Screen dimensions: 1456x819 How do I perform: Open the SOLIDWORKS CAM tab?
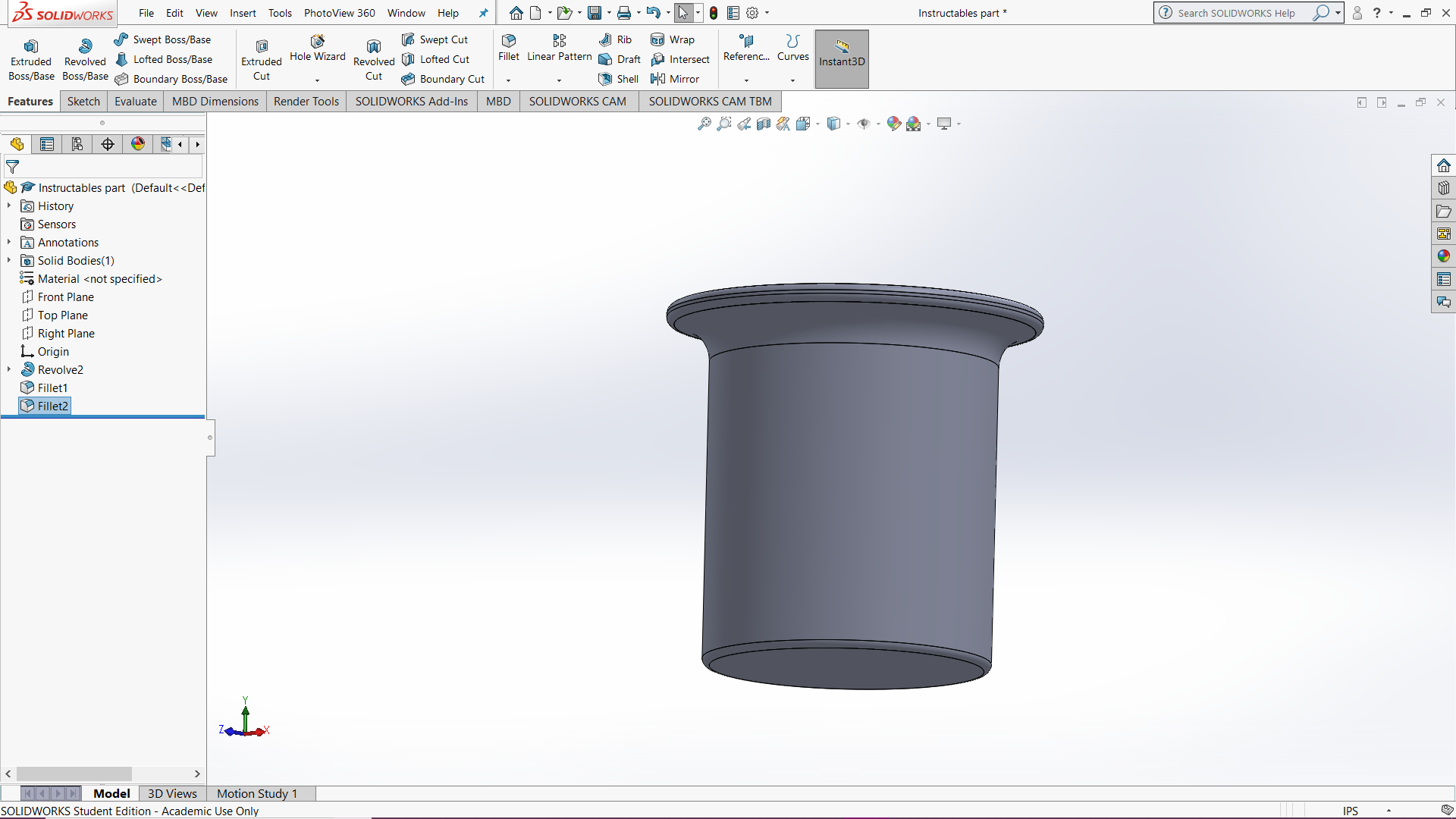[x=578, y=102]
